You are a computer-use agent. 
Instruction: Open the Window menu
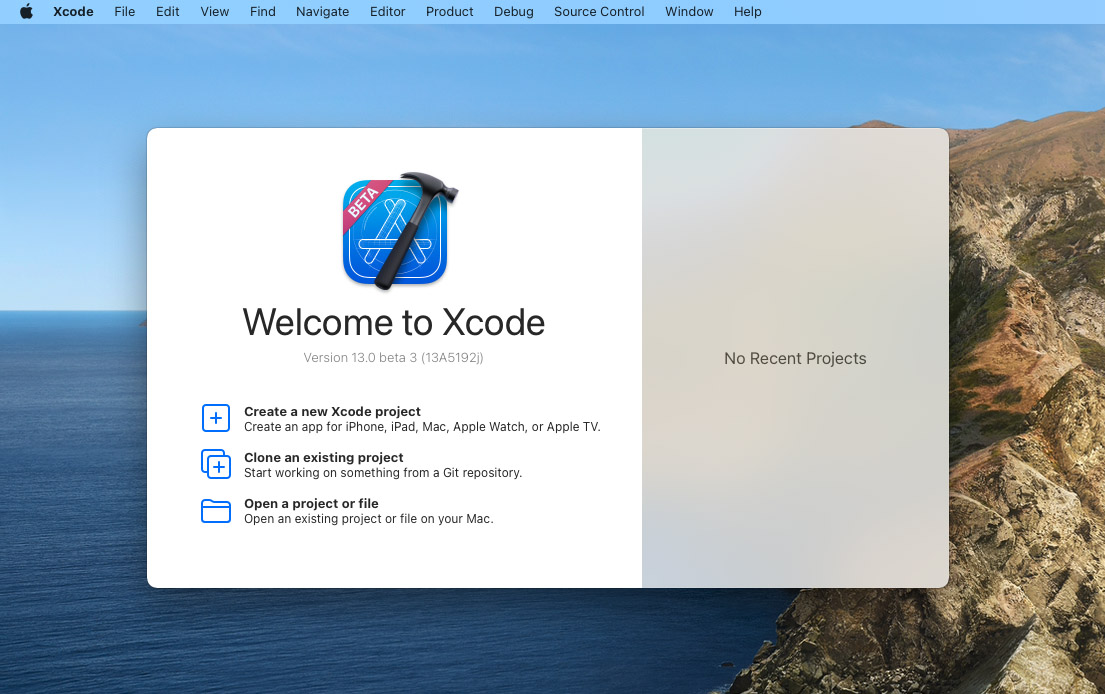(x=689, y=11)
